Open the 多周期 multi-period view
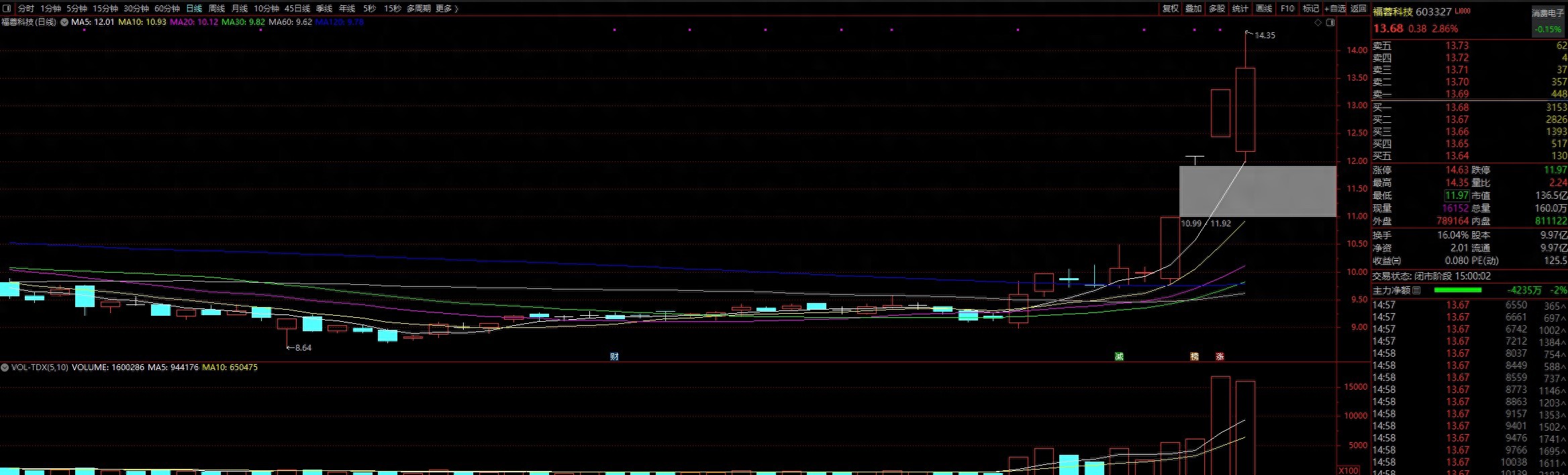Image resolution: width=1568 pixels, height=475 pixels. pos(419,9)
